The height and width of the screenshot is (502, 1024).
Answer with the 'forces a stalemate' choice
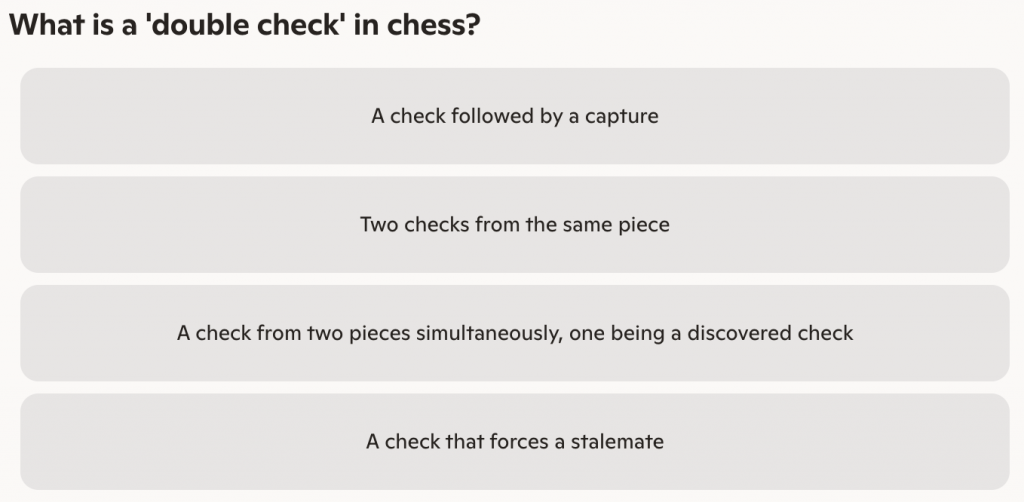[514, 441]
